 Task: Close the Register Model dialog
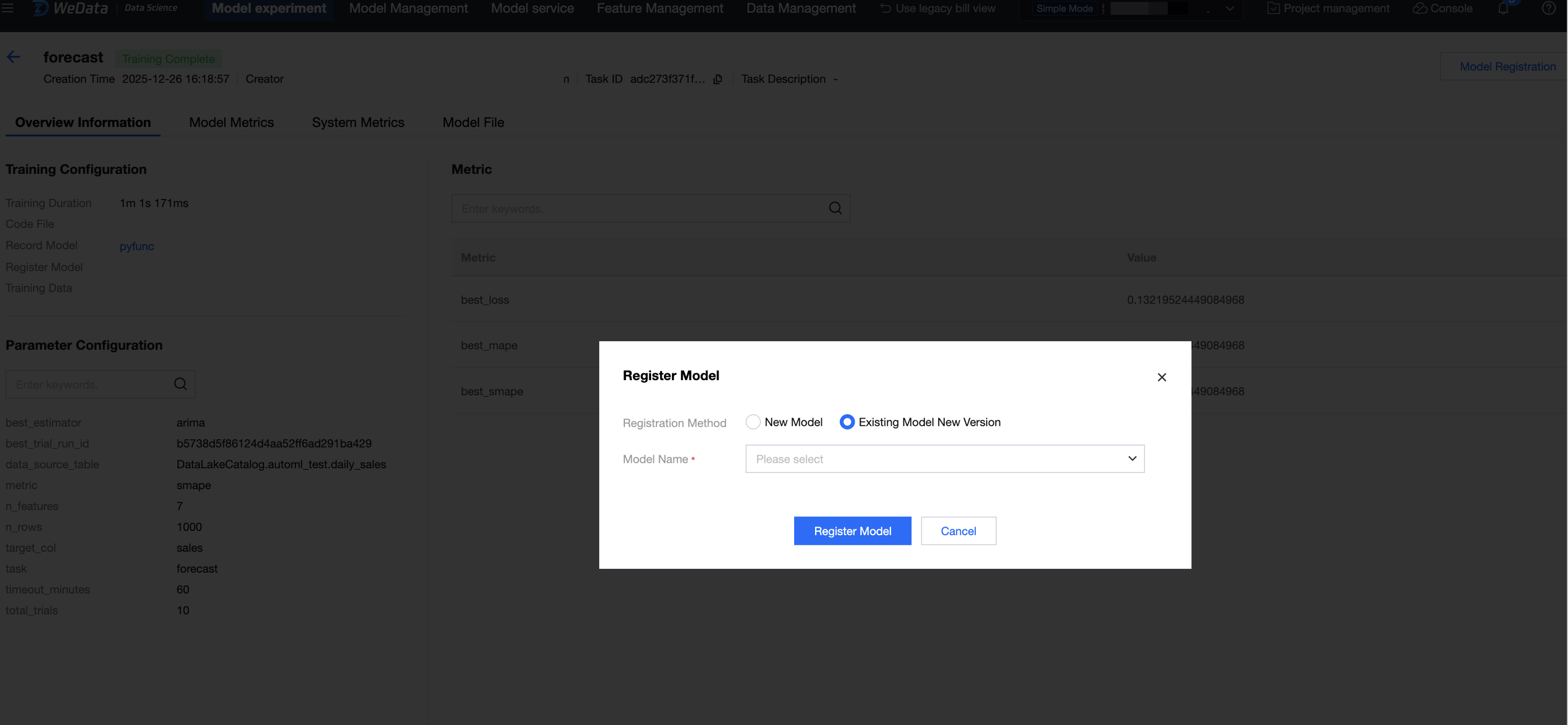pos(1161,377)
